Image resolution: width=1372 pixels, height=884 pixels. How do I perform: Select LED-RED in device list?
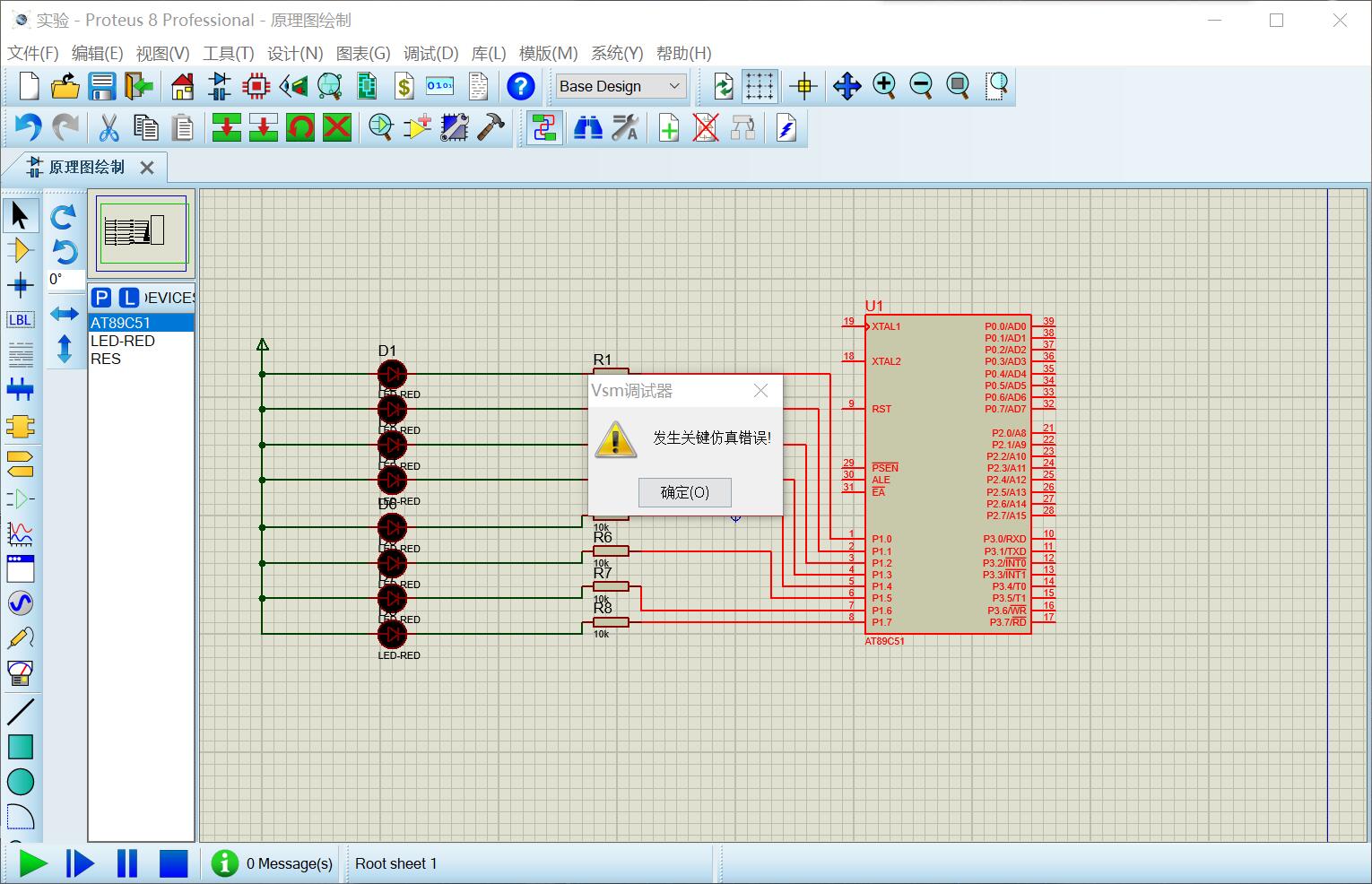[x=141, y=341]
